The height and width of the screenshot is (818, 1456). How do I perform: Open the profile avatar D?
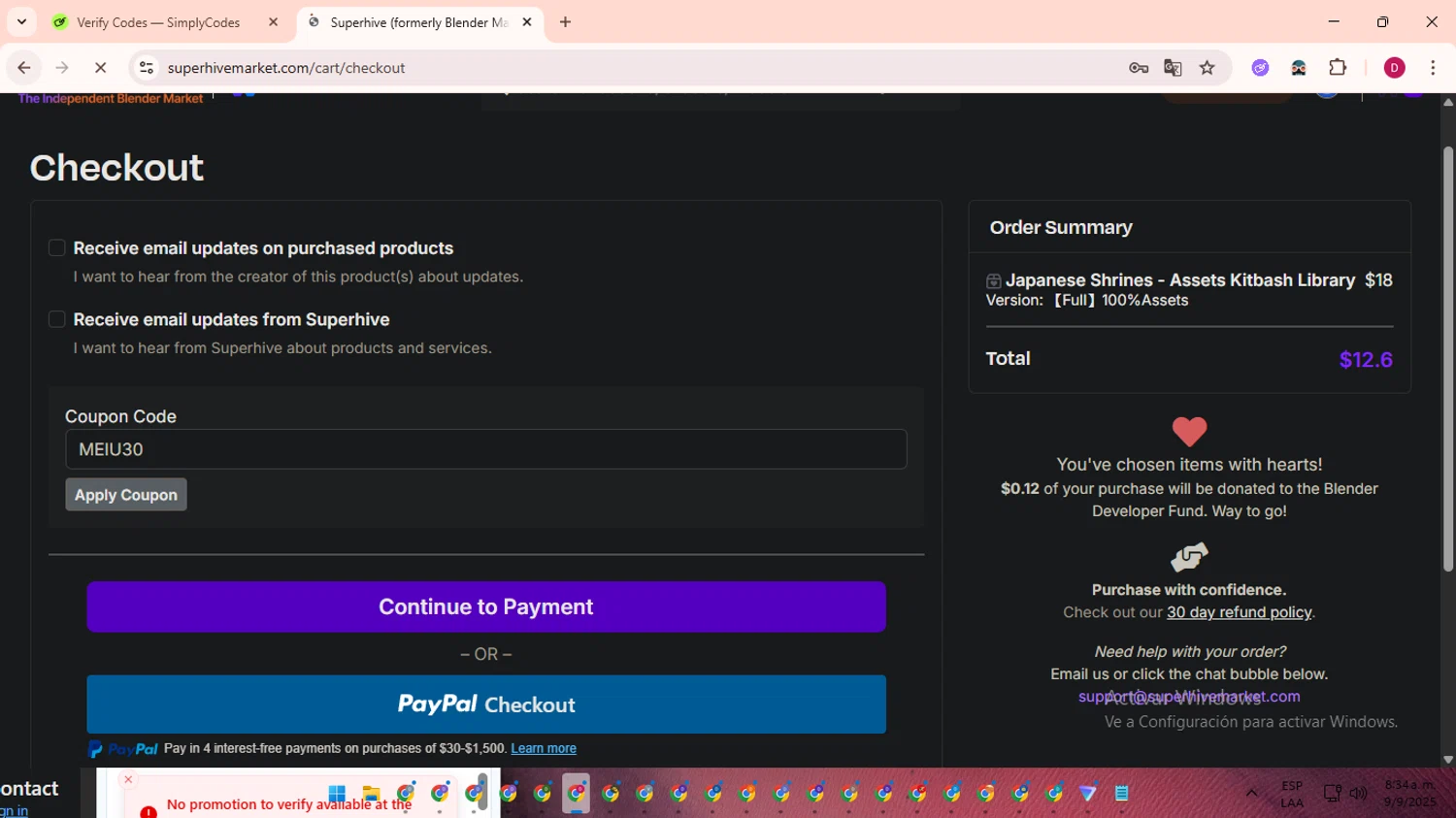tap(1394, 68)
